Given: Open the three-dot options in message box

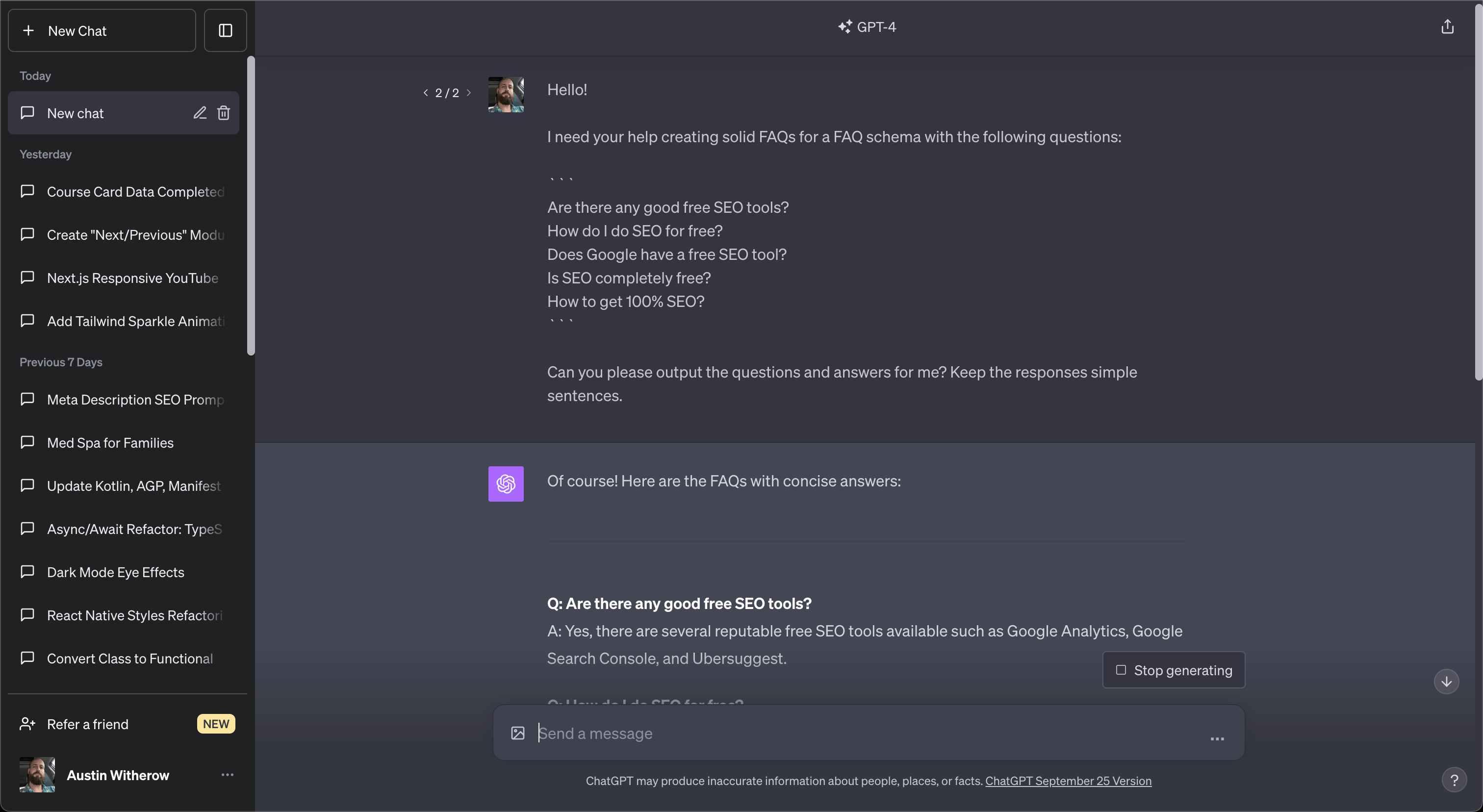Looking at the screenshot, I should [1217, 738].
